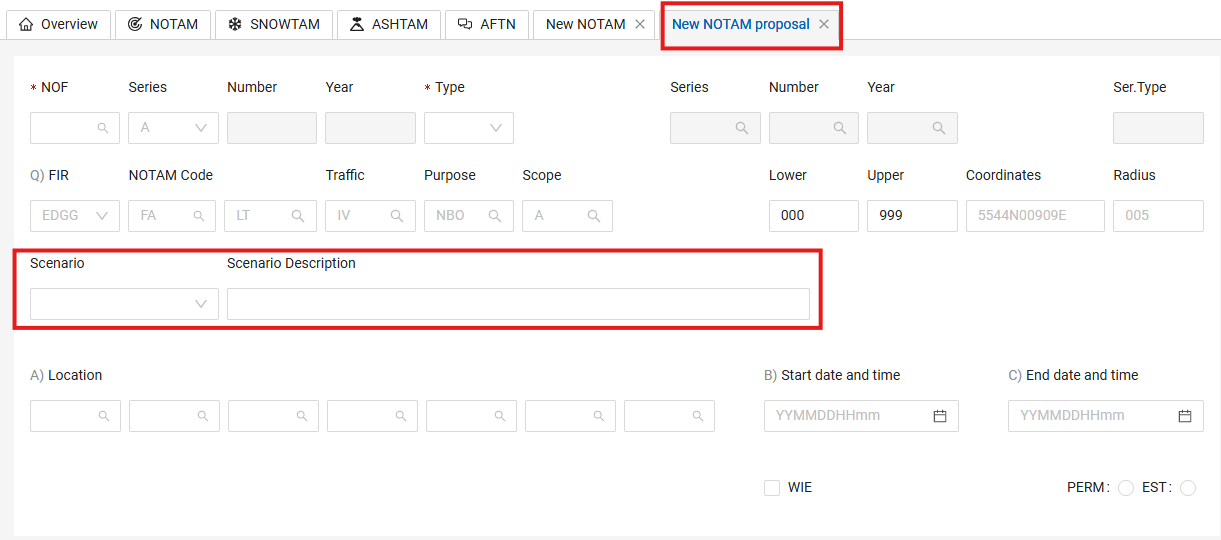
Task: Click search icon in referenced Number field
Action: pos(840,128)
